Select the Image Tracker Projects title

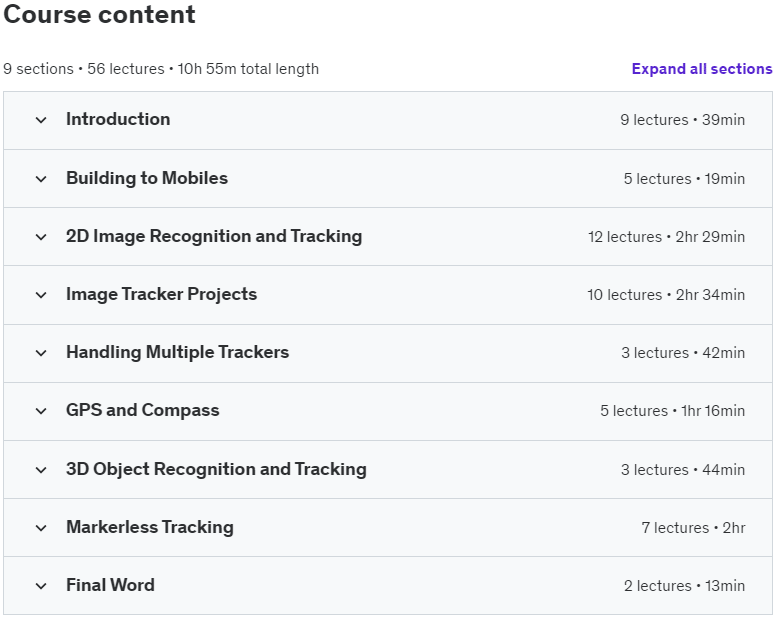[162, 294]
